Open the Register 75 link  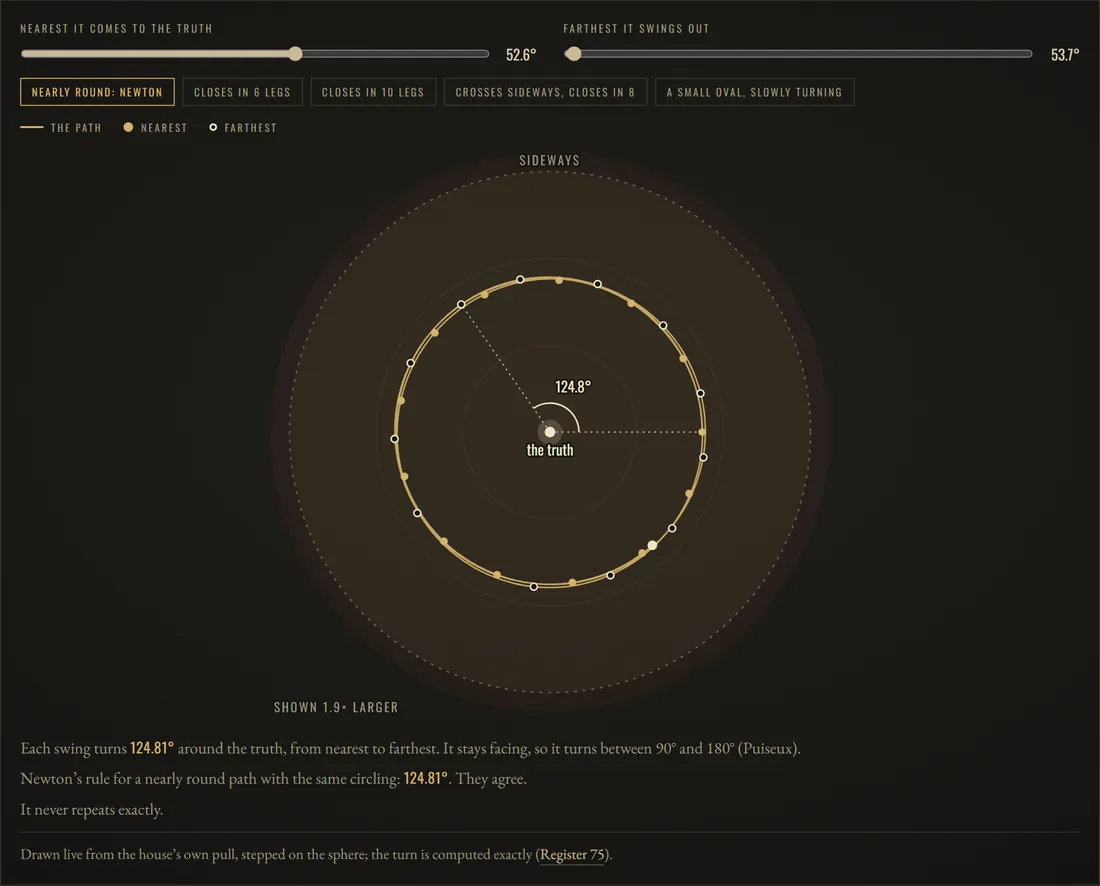click(x=572, y=854)
